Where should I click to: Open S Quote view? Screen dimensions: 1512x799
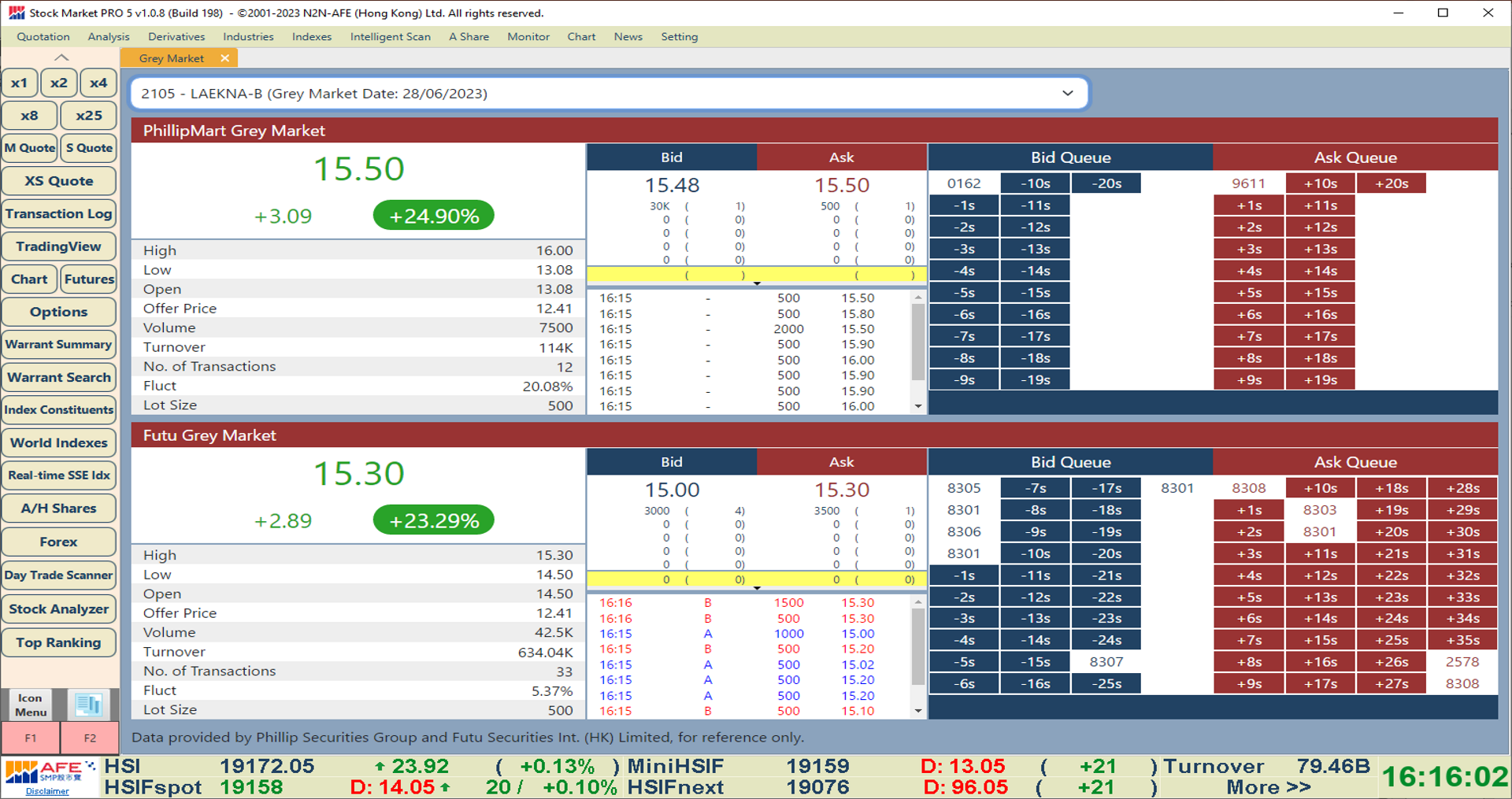[x=89, y=148]
